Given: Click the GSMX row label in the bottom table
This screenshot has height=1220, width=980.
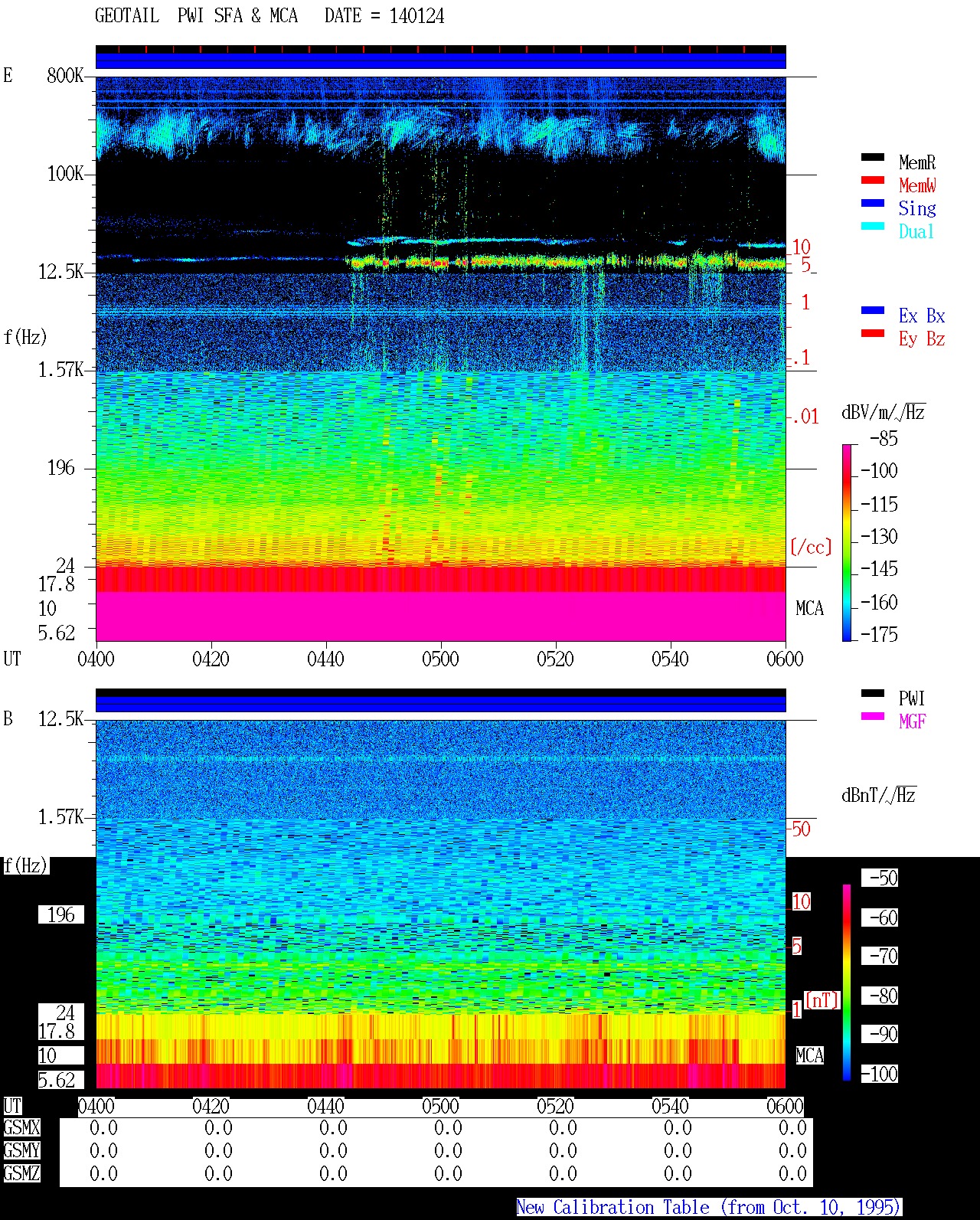Looking at the screenshot, I should pyautogui.click(x=21, y=1128).
